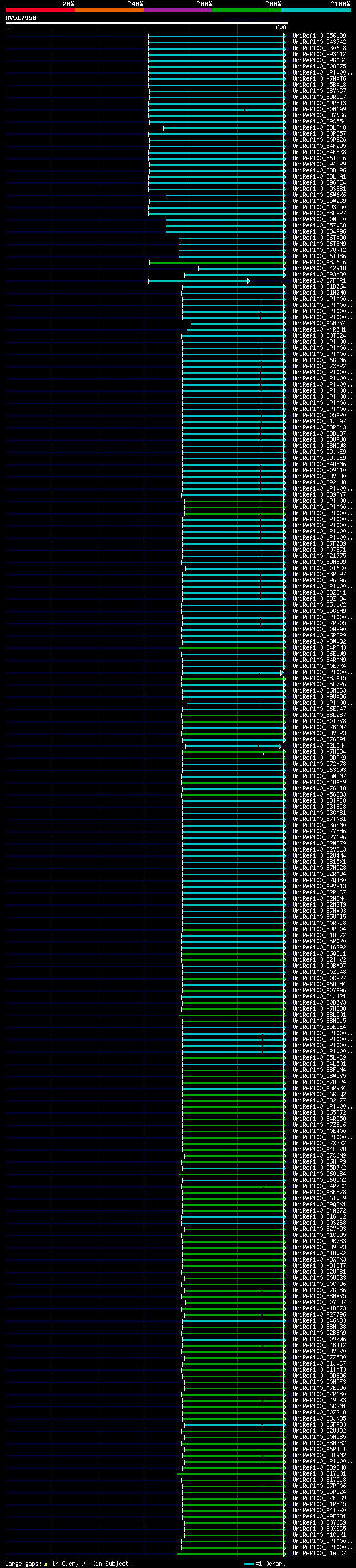356x1568 pixels.
Task: Open hit UniRef100_Q43742
Action: click(319, 42)
